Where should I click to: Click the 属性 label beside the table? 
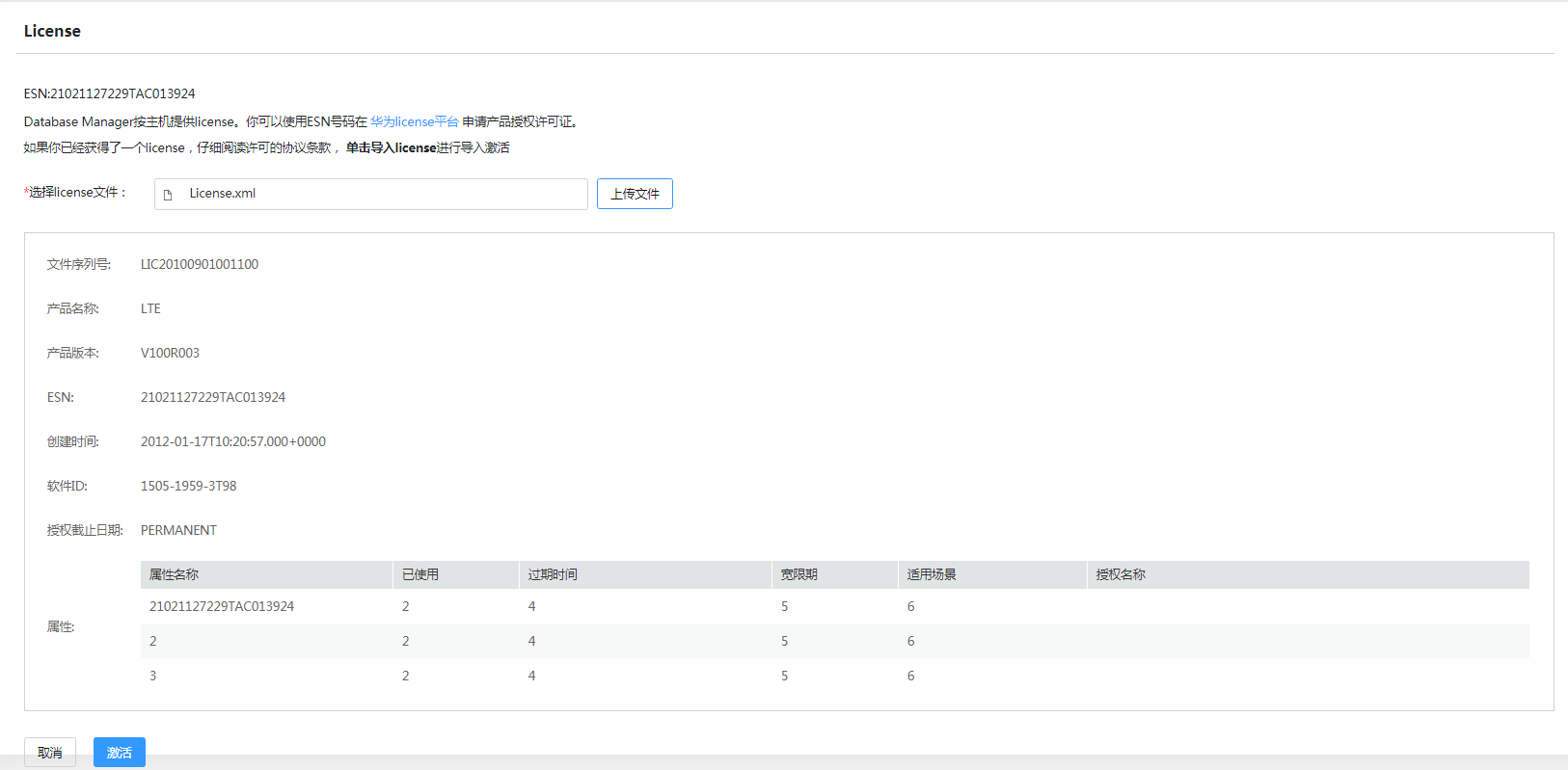point(61,626)
